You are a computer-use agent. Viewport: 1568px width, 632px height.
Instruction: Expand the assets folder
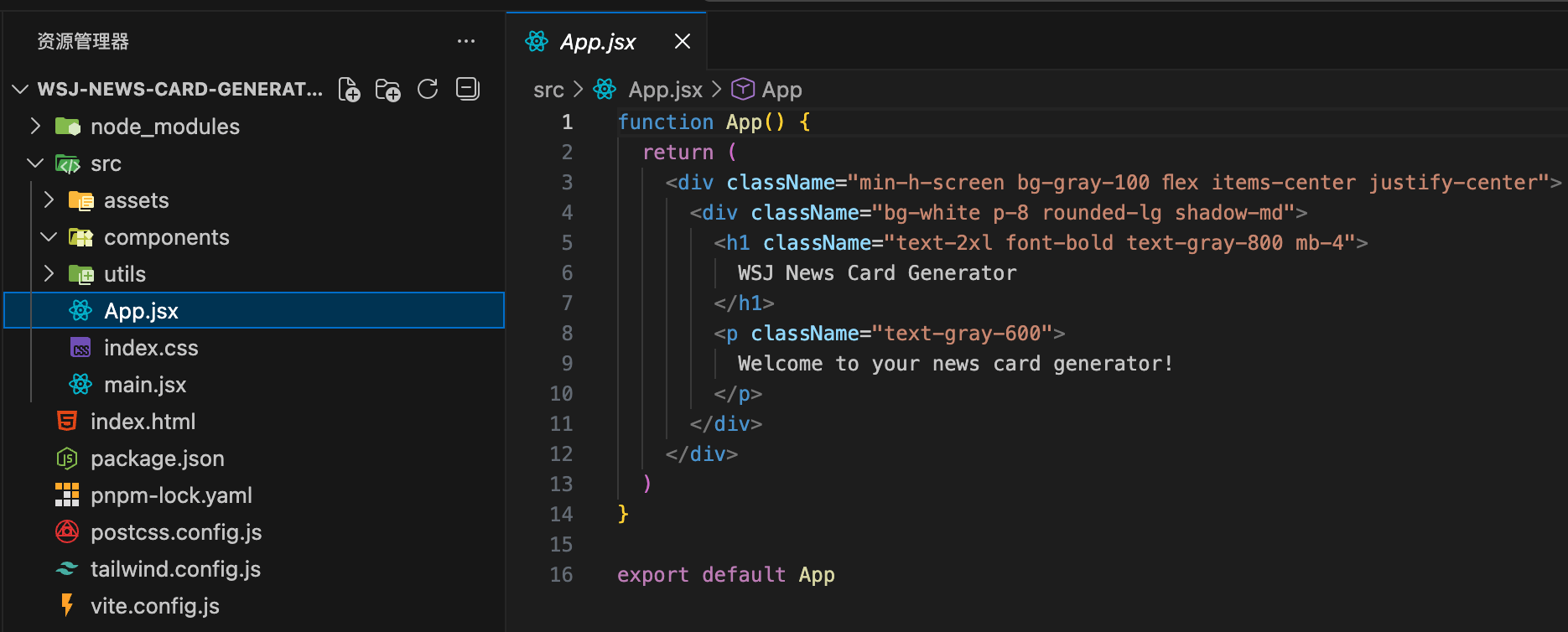[x=49, y=200]
